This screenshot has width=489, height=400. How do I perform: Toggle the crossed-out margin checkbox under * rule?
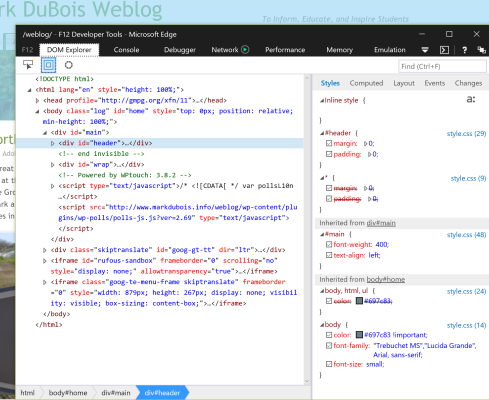tap(329, 188)
